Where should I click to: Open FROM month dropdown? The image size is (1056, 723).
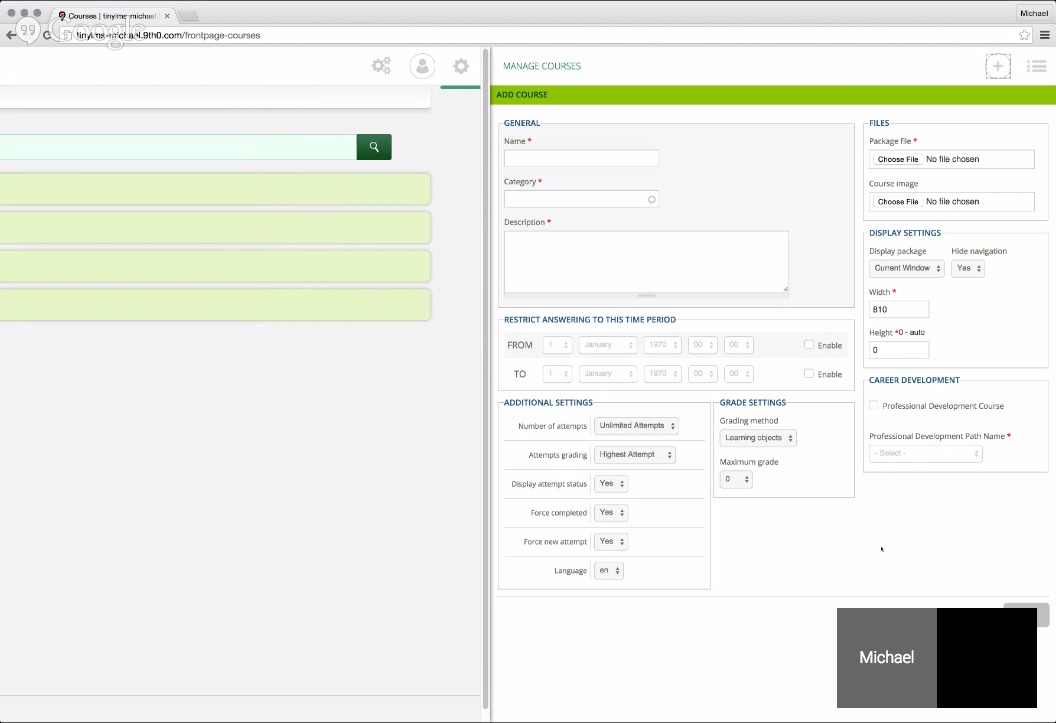pyautogui.click(x=607, y=345)
